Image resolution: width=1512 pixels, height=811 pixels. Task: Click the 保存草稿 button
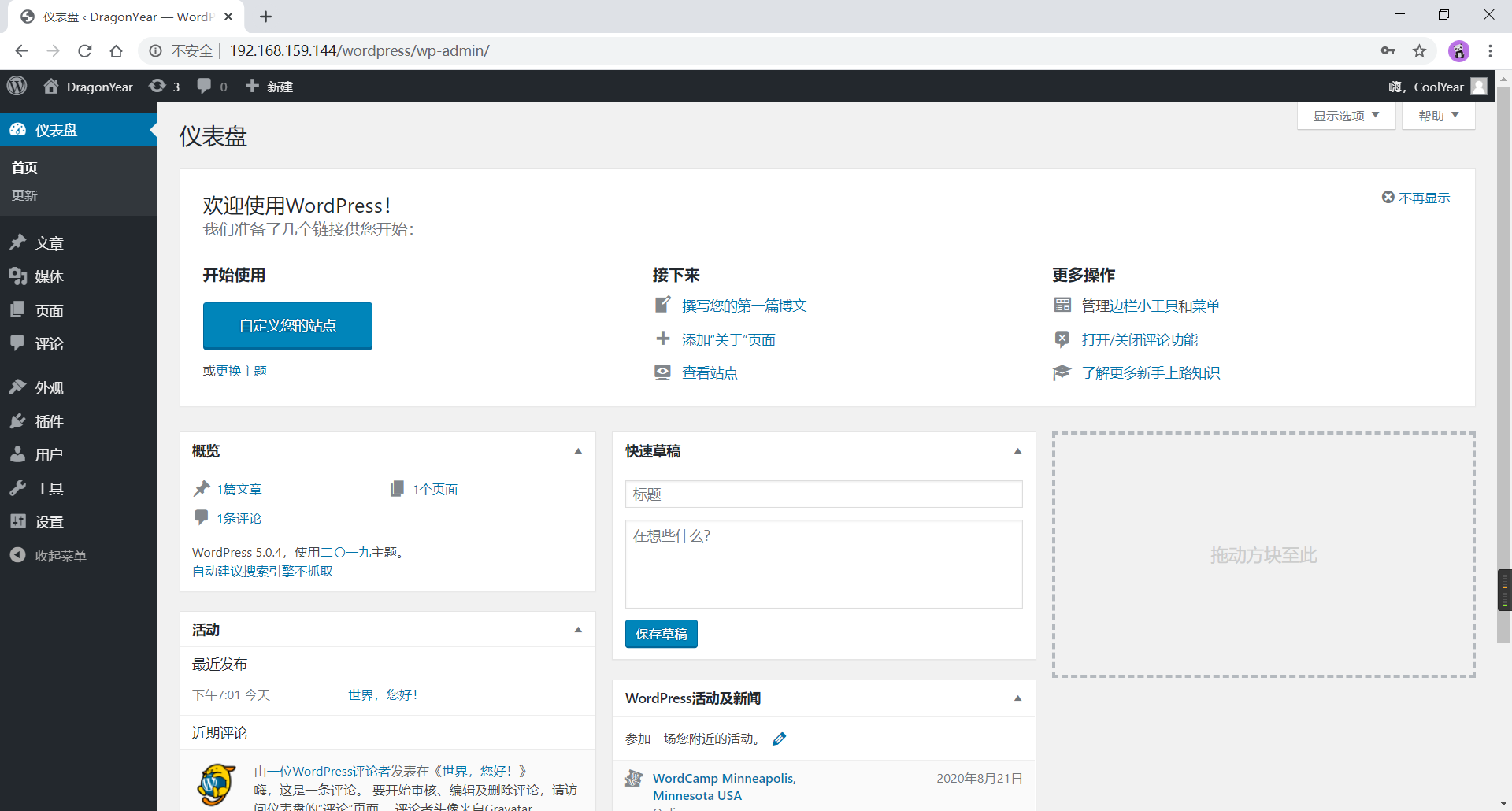661,634
